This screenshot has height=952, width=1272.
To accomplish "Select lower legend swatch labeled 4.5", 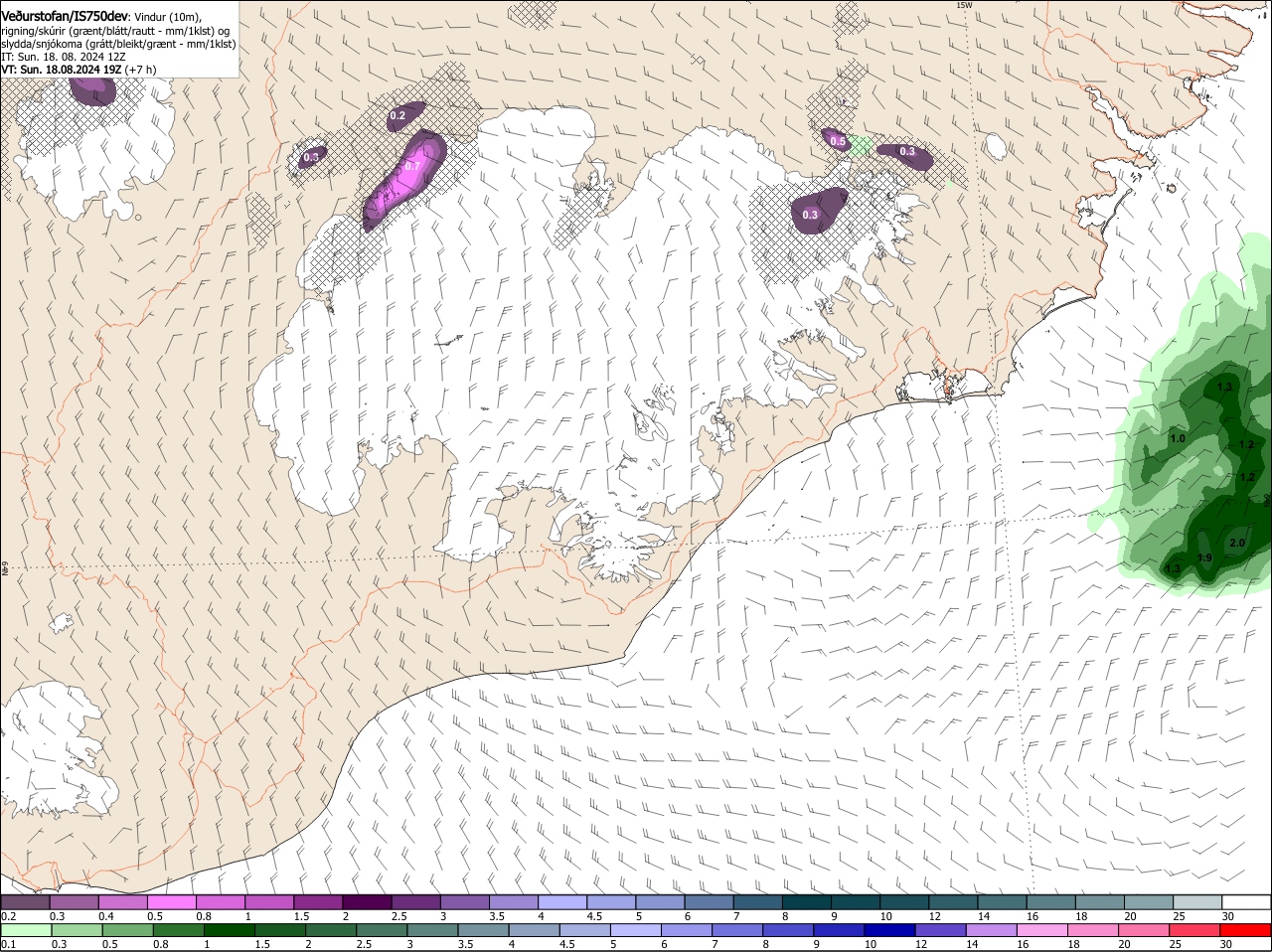I will pyautogui.click(x=586, y=930).
